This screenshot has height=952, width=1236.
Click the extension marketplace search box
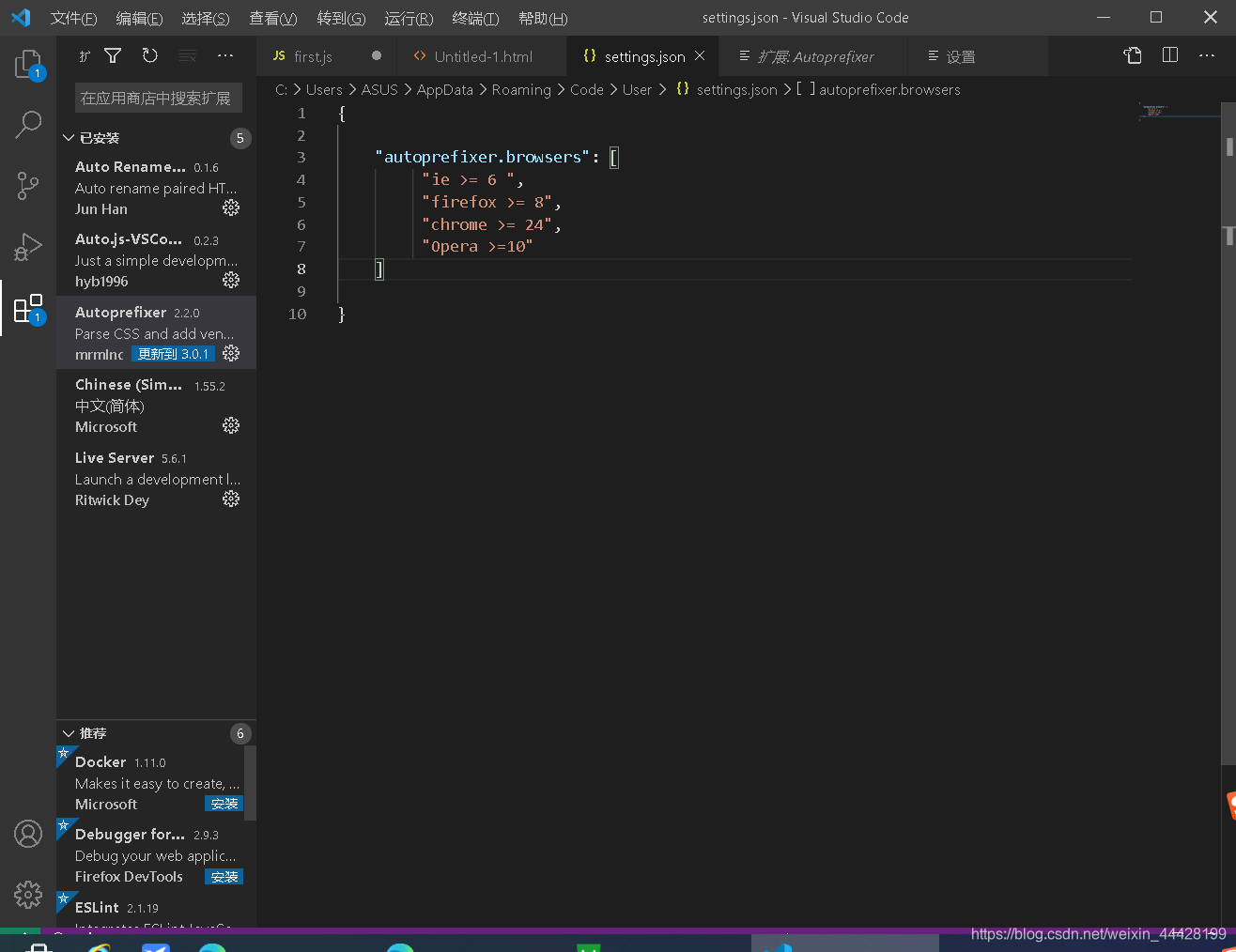point(158,98)
